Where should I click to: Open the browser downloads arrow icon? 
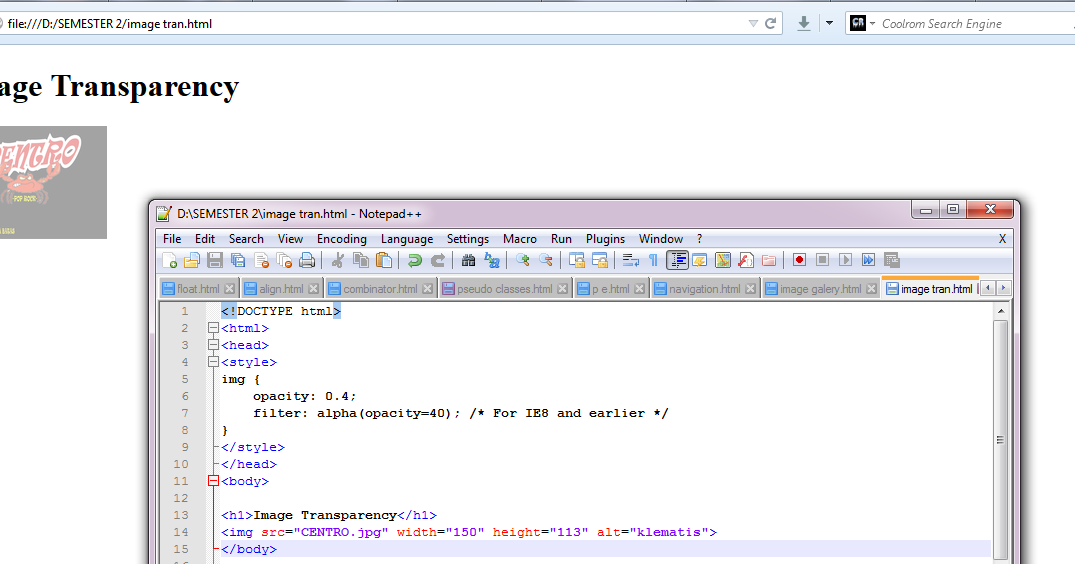click(804, 23)
